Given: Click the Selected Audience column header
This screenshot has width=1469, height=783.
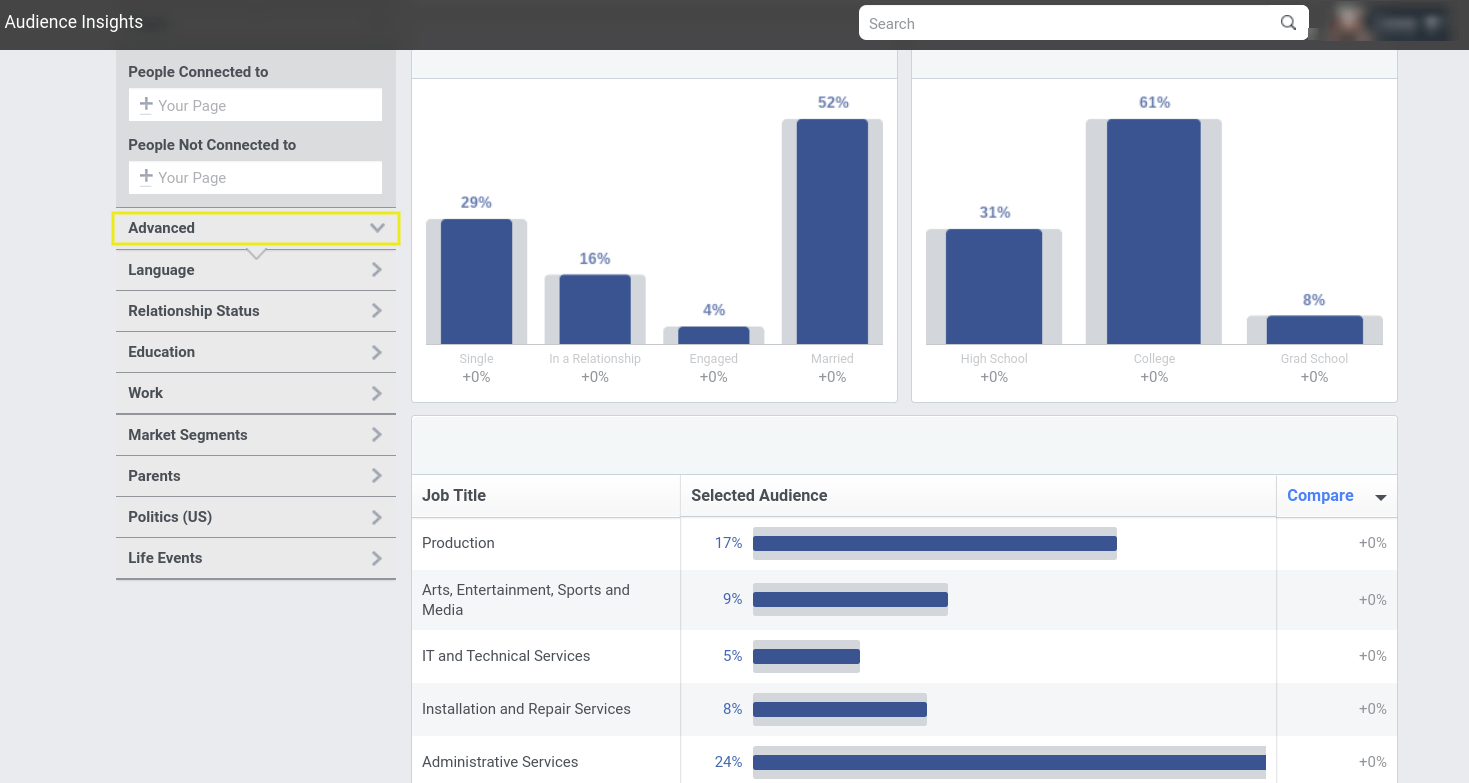Looking at the screenshot, I should click(978, 496).
